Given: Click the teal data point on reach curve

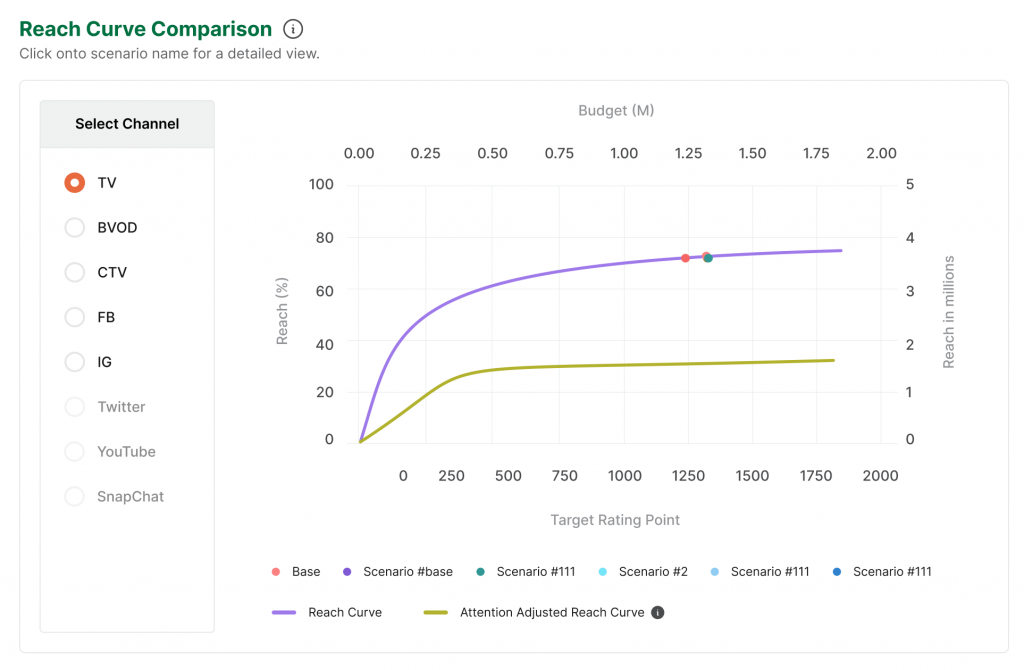Looking at the screenshot, I should coord(708,258).
